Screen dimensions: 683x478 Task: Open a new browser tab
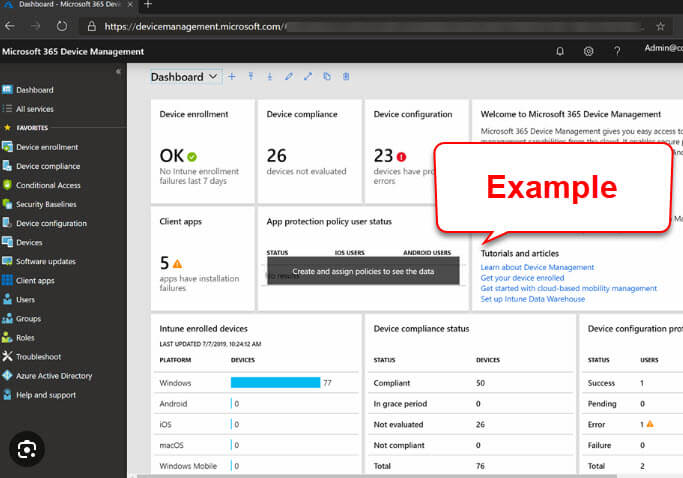[148, 5]
